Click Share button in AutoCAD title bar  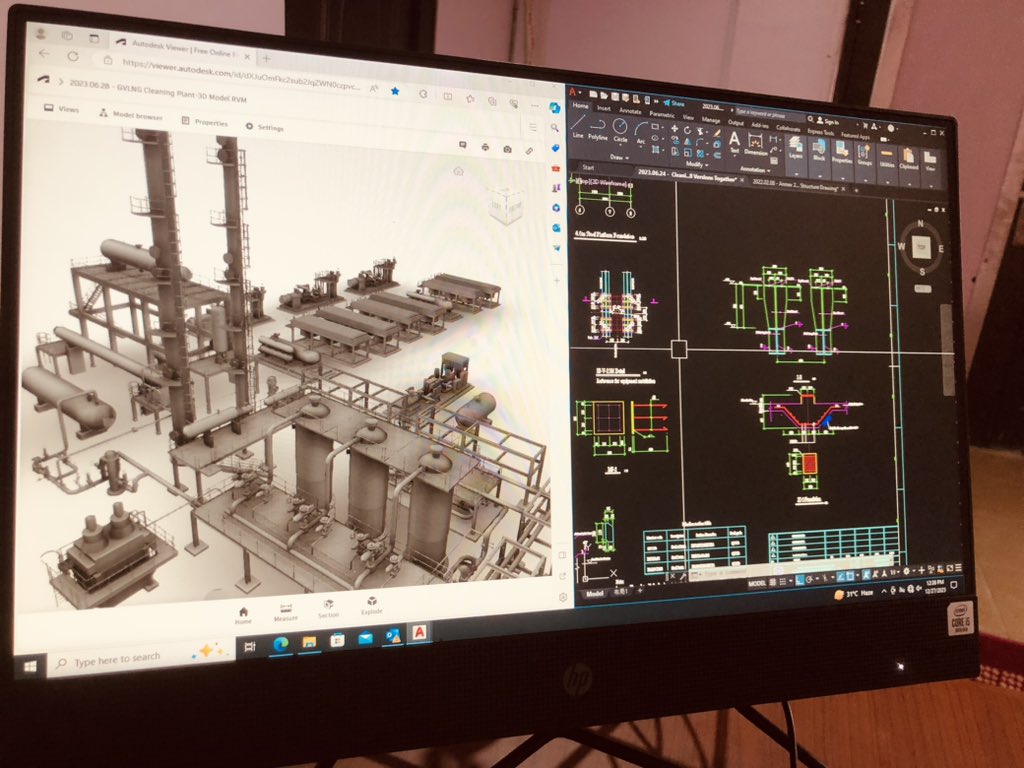674,103
